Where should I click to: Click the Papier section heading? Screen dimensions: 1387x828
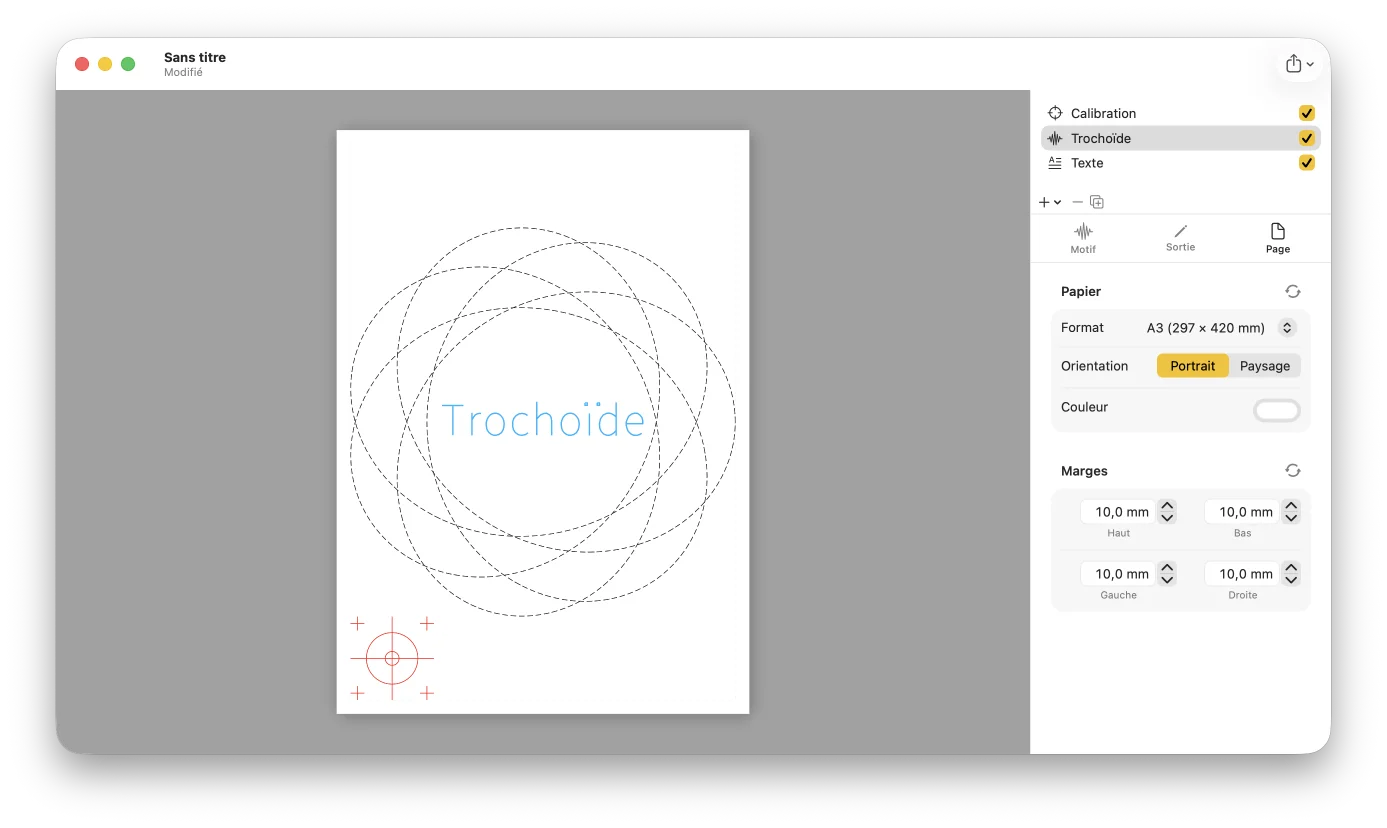(x=1081, y=291)
